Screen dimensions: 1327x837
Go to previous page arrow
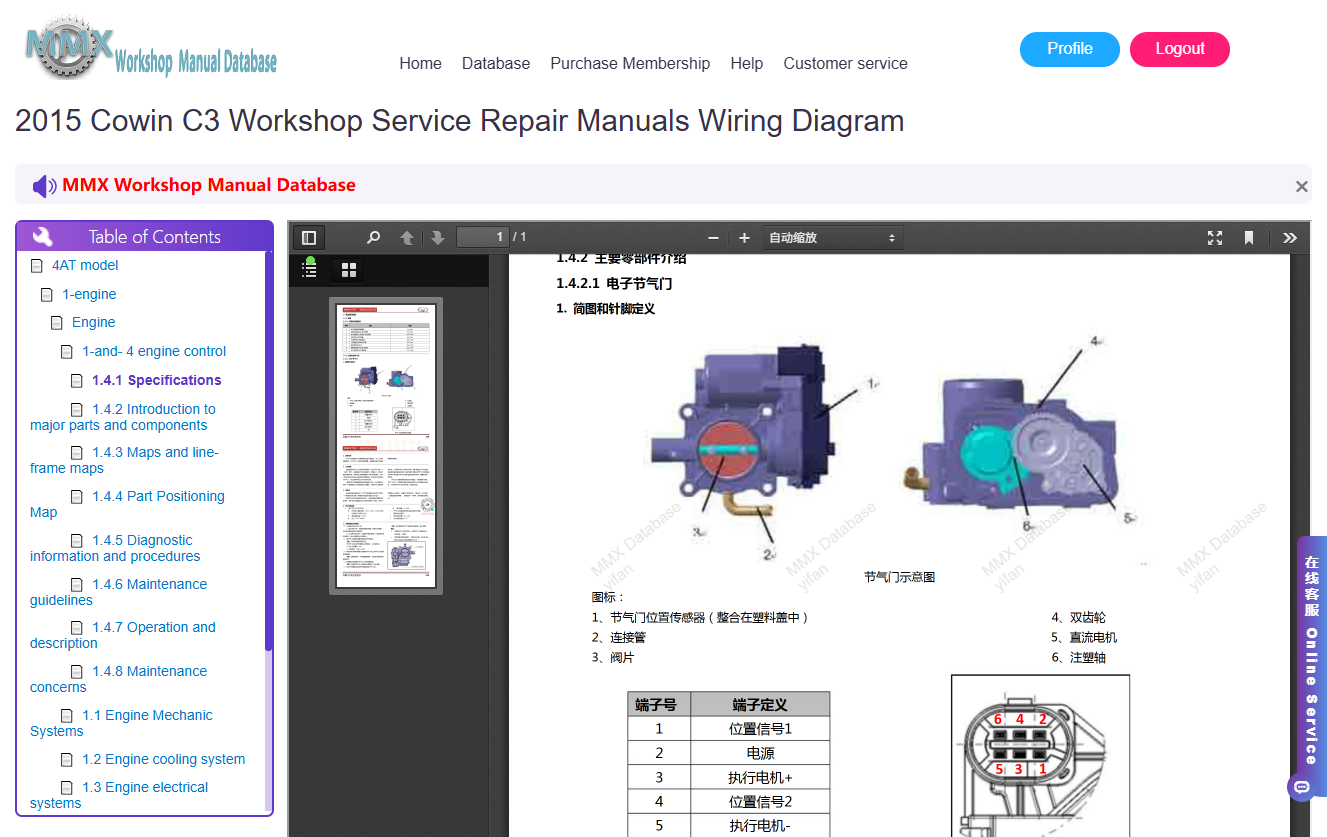click(407, 238)
